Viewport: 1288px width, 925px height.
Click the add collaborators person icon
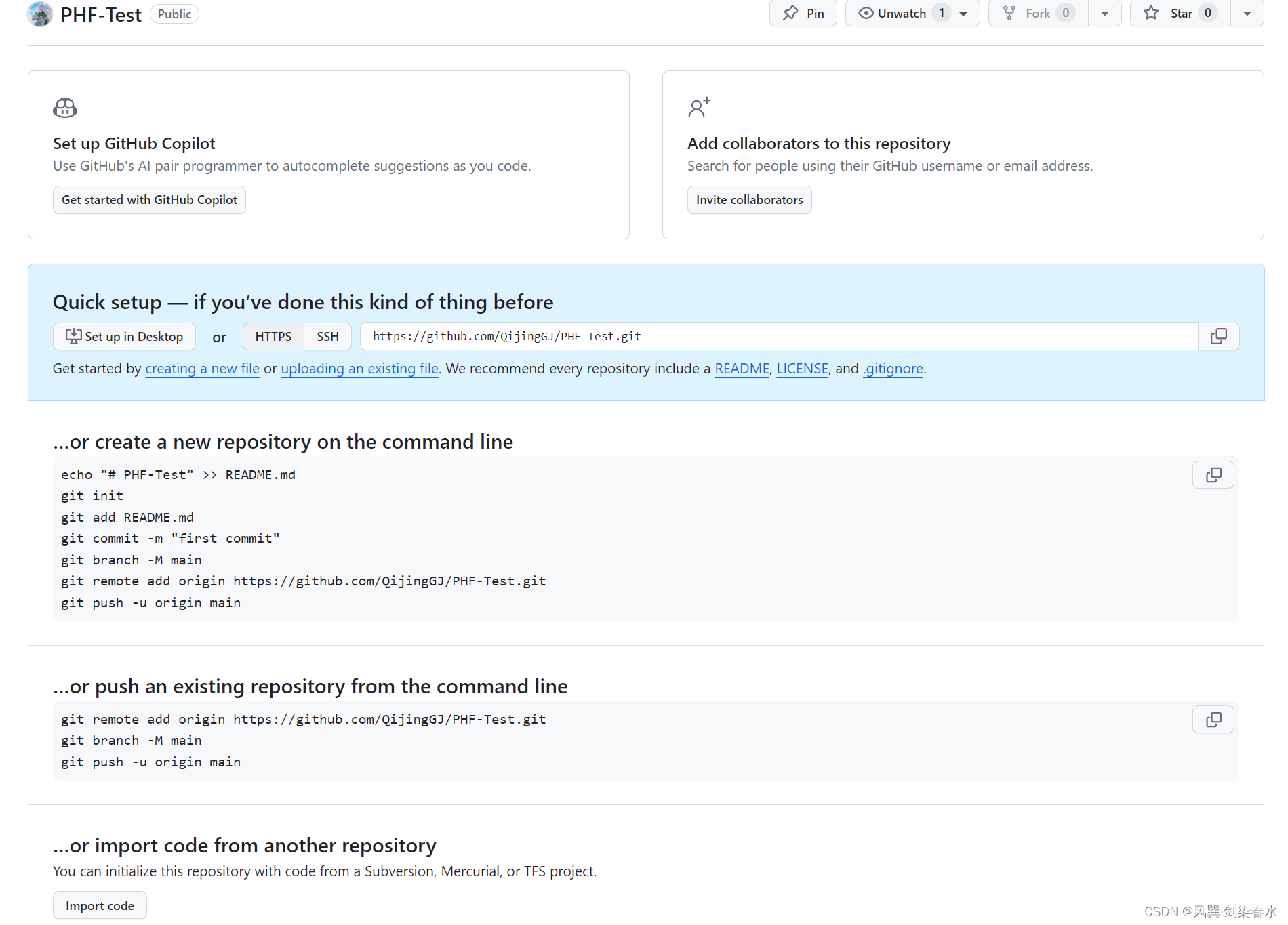click(x=699, y=108)
